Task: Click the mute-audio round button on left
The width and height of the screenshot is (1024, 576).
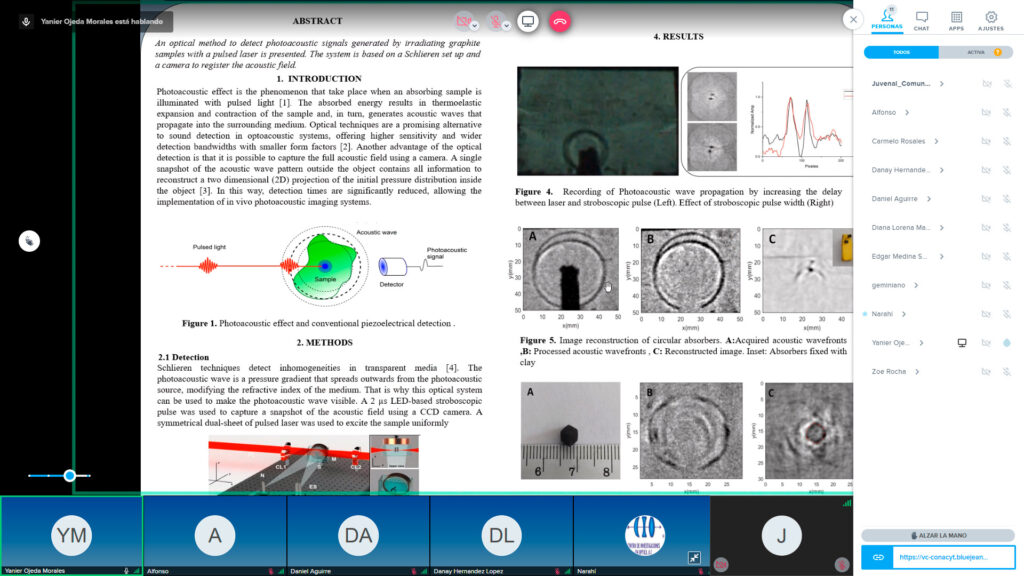Action: point(29,241)
